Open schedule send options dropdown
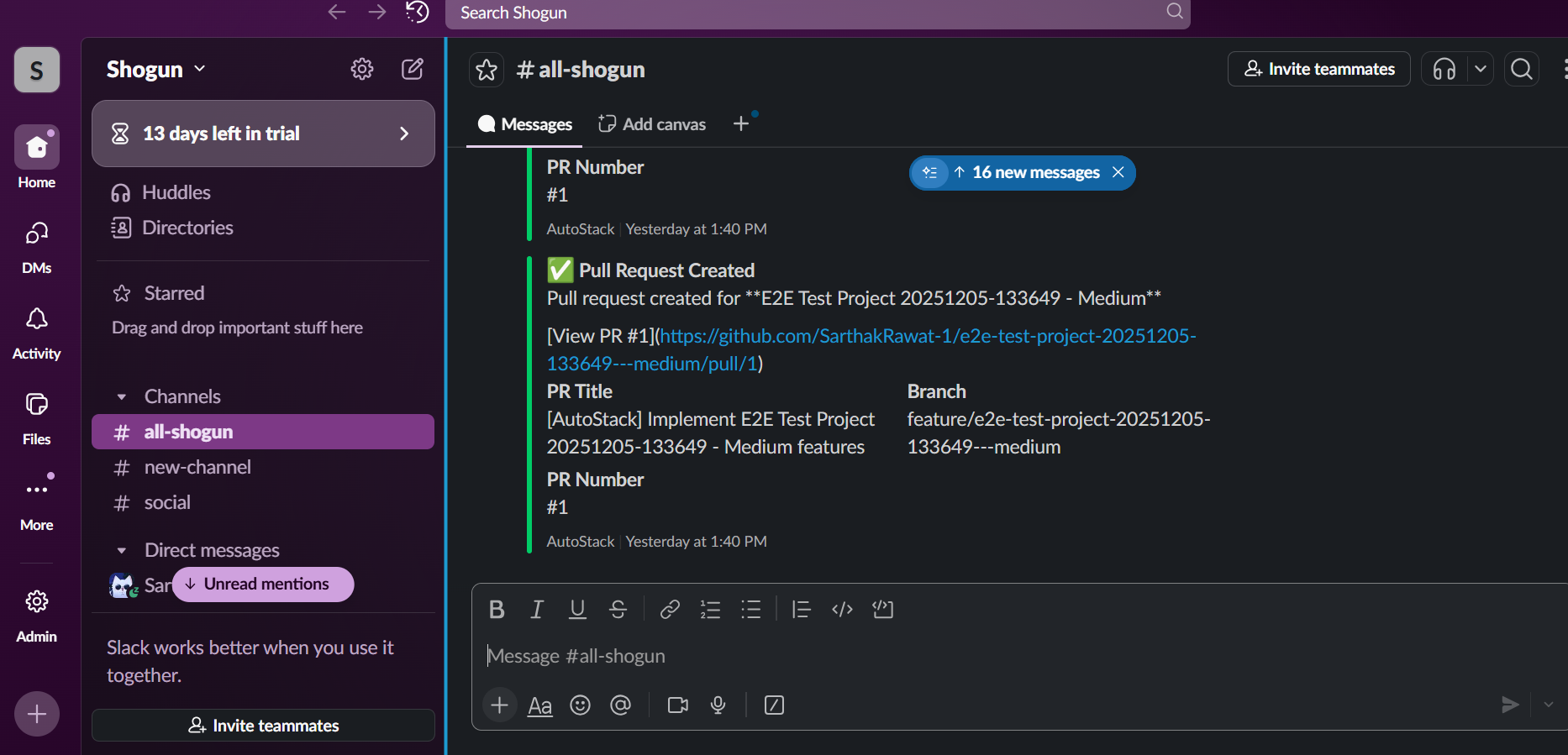Viewport: 1568px width, 755px height. 1549,705
